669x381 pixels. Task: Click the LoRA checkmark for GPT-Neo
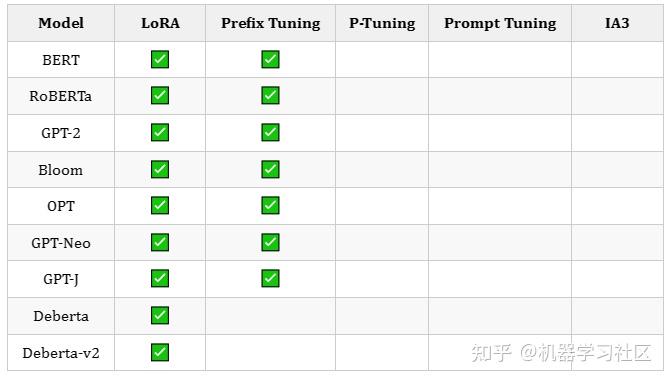point(160,242)
